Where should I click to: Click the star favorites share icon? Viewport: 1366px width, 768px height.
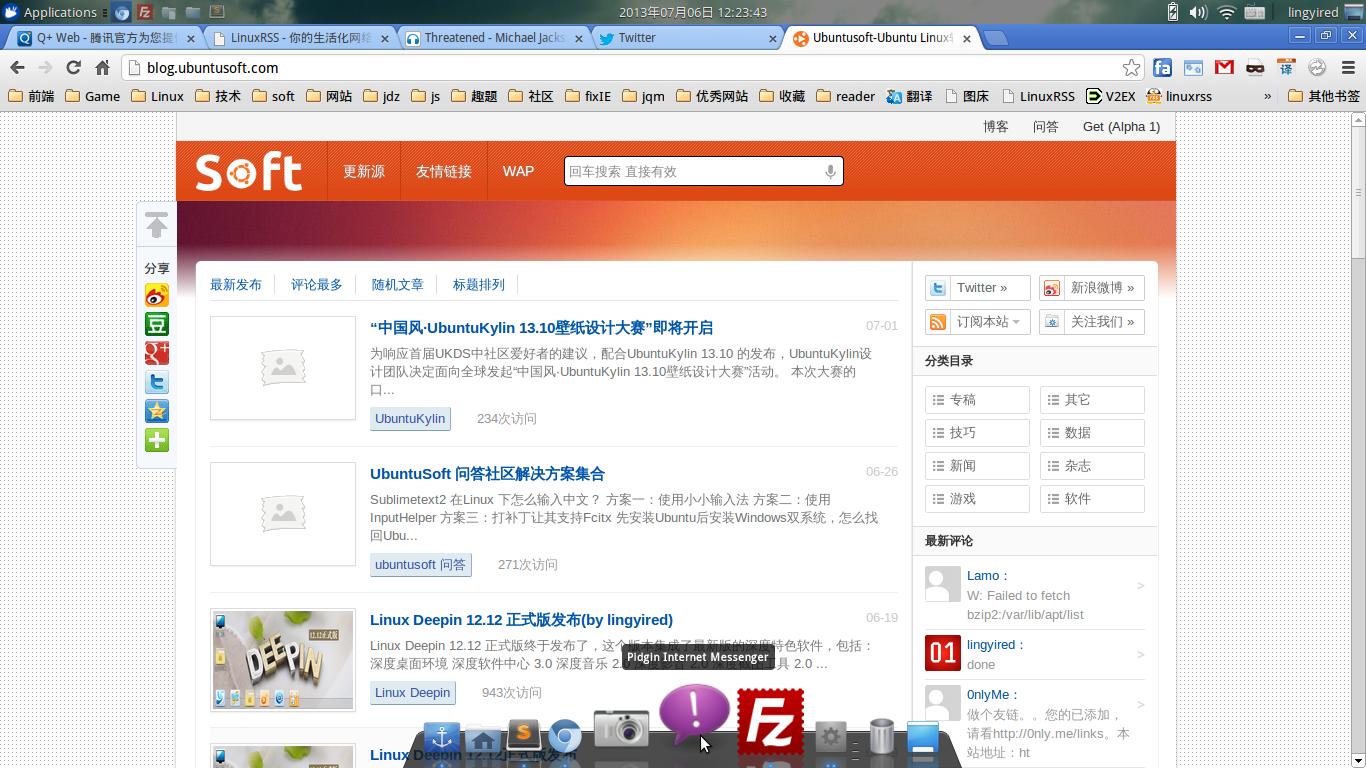(157, 411)
